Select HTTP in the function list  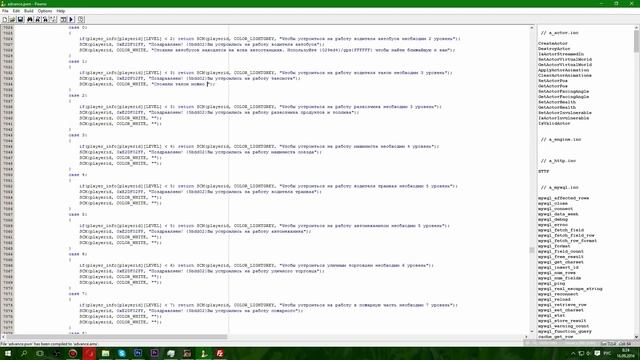[543, 171]
